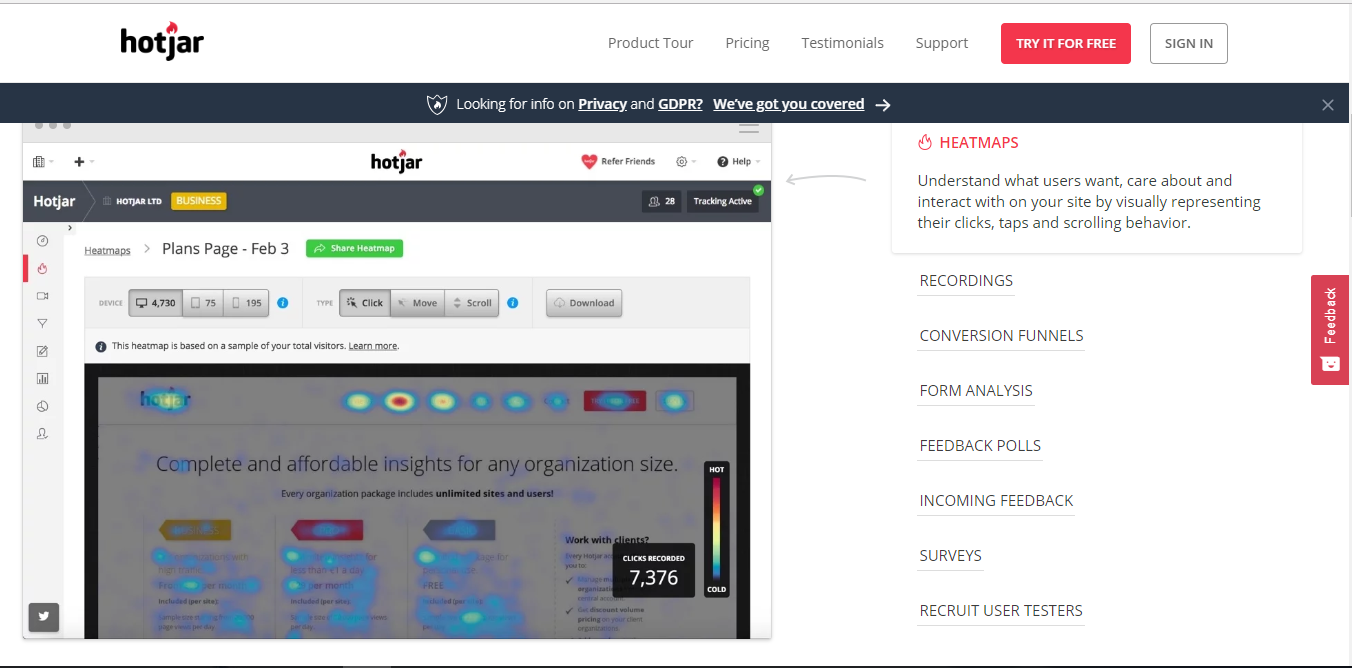Open the settings gear dropdown
The width and height of the screenshot is (1352, 668).
tap(685, 161)
